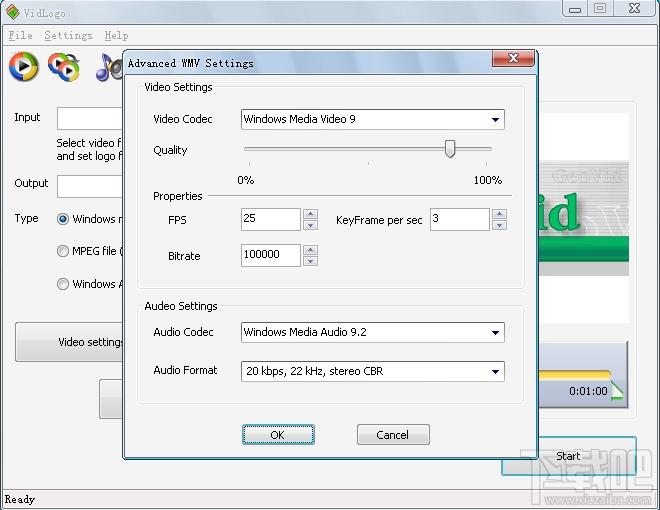Click the double media discs toolbar icon
The width and height of the screenshot is (660, 510).
click(64, 66)
